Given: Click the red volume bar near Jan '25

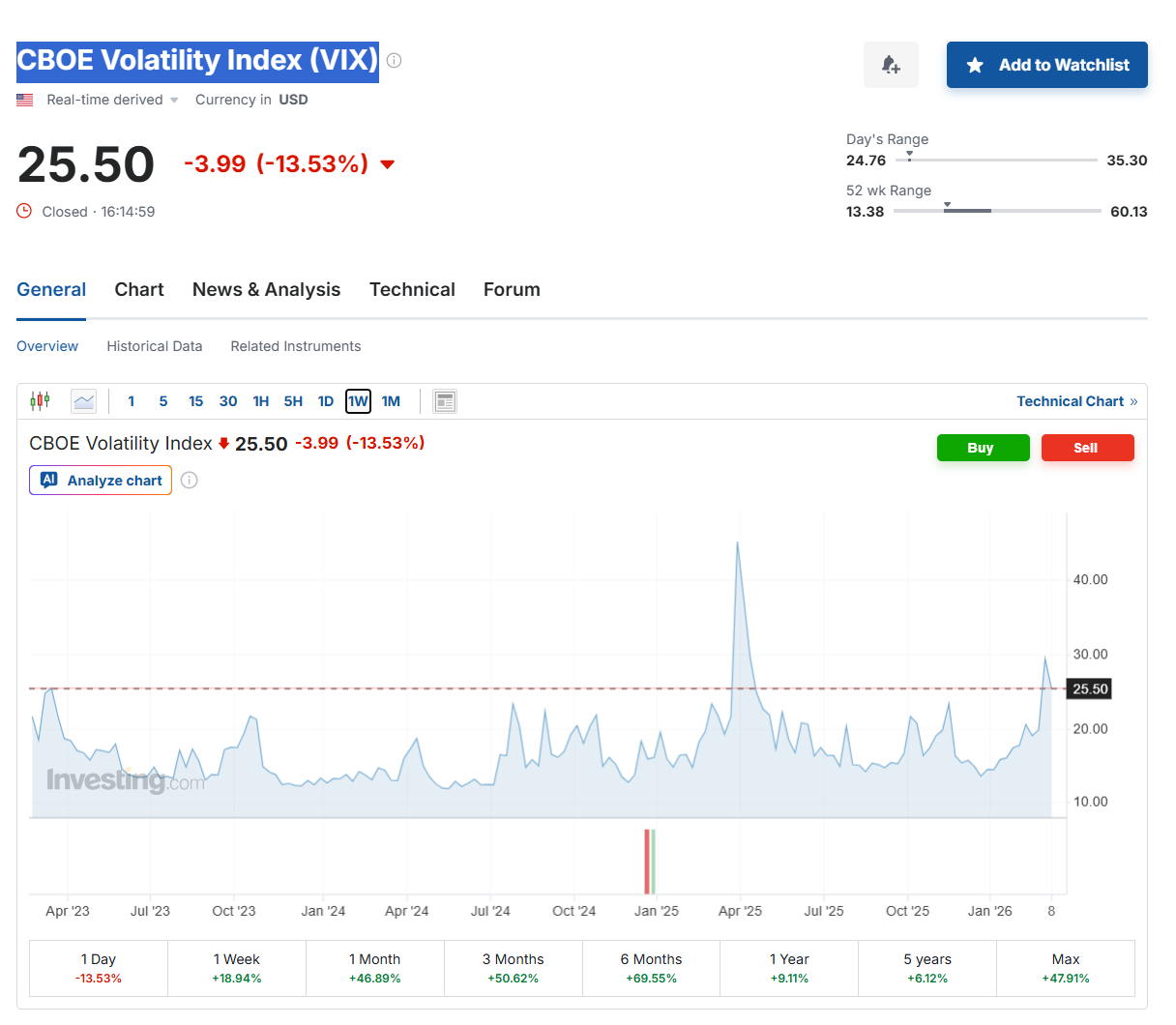Looking at the screenshot, I should coord(647,862).
